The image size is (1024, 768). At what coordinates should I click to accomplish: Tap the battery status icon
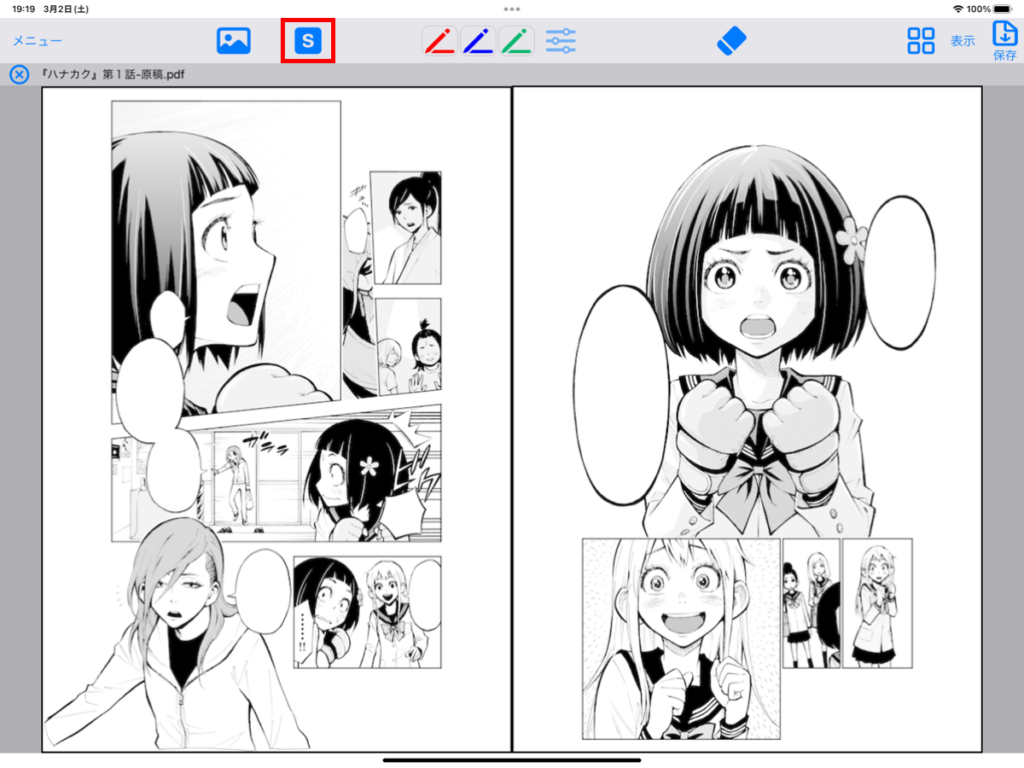pyautogui.click(x=1002, y=9)
